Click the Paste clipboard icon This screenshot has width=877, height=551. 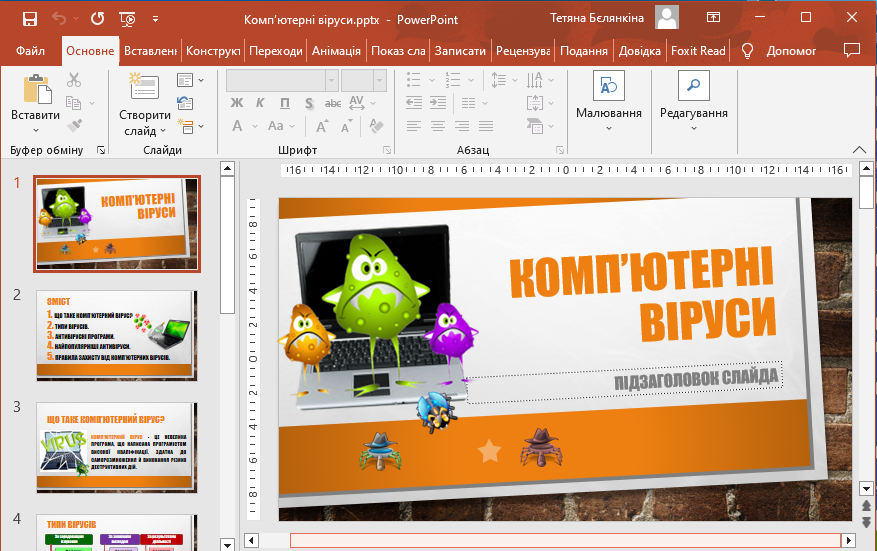[x=37, y=90]
